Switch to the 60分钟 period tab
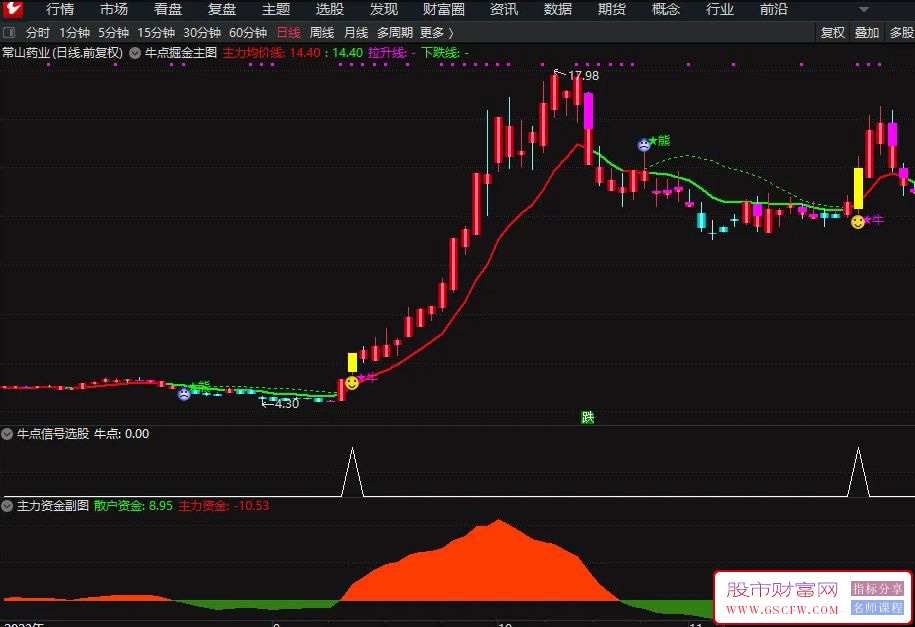 click(x=248, y=33)
